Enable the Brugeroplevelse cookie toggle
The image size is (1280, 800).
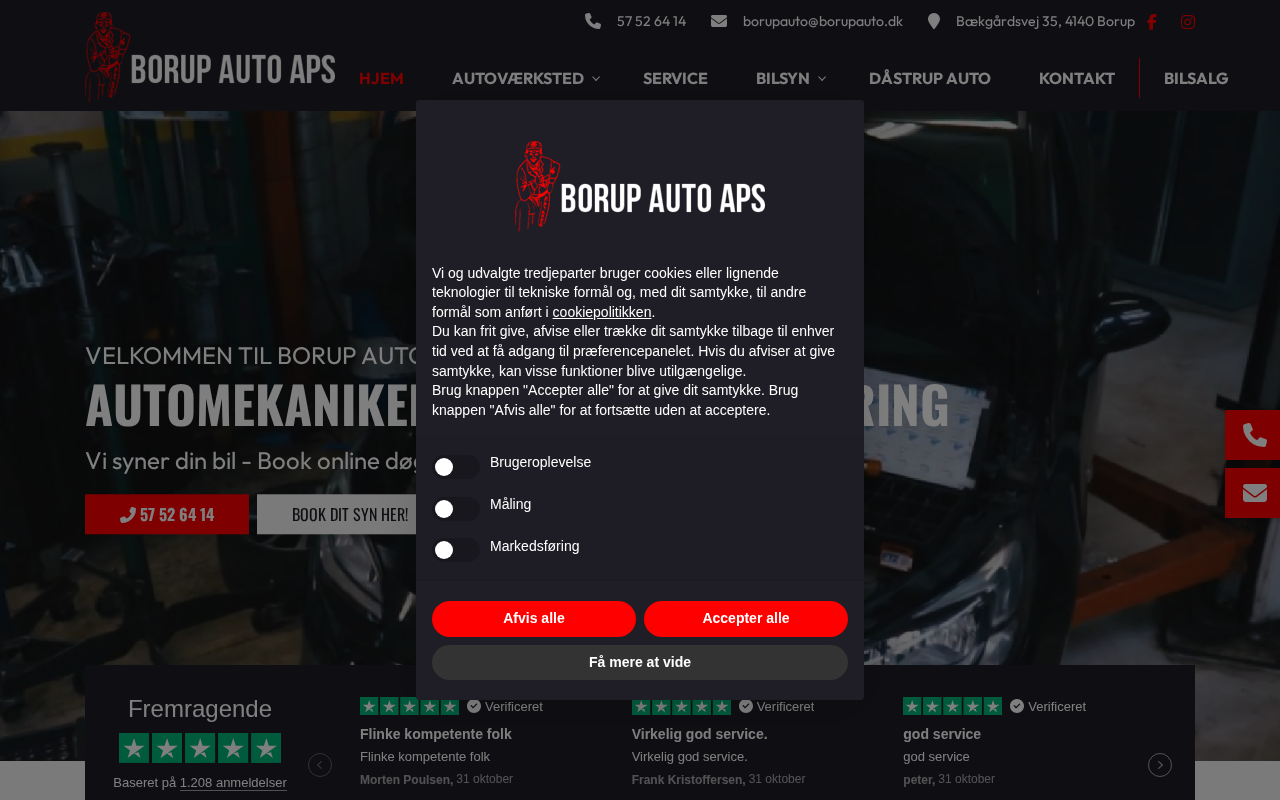[456, 467]
